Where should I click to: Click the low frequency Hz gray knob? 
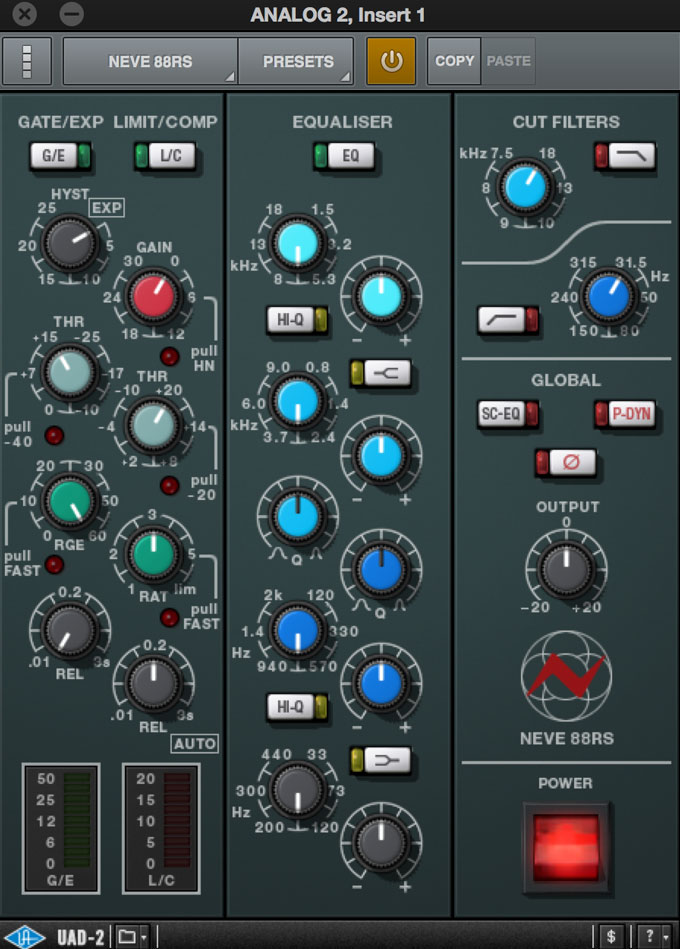tap(297, 789)
